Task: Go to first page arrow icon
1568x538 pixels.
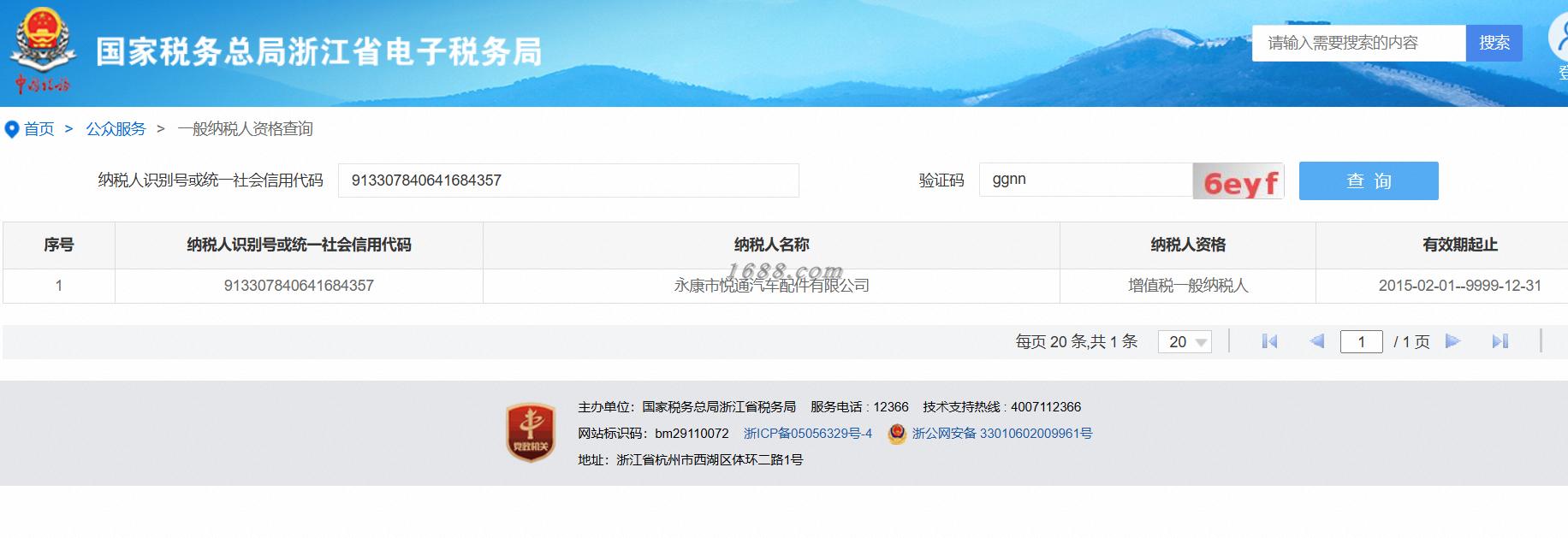Action: [x=1269, y=341]
